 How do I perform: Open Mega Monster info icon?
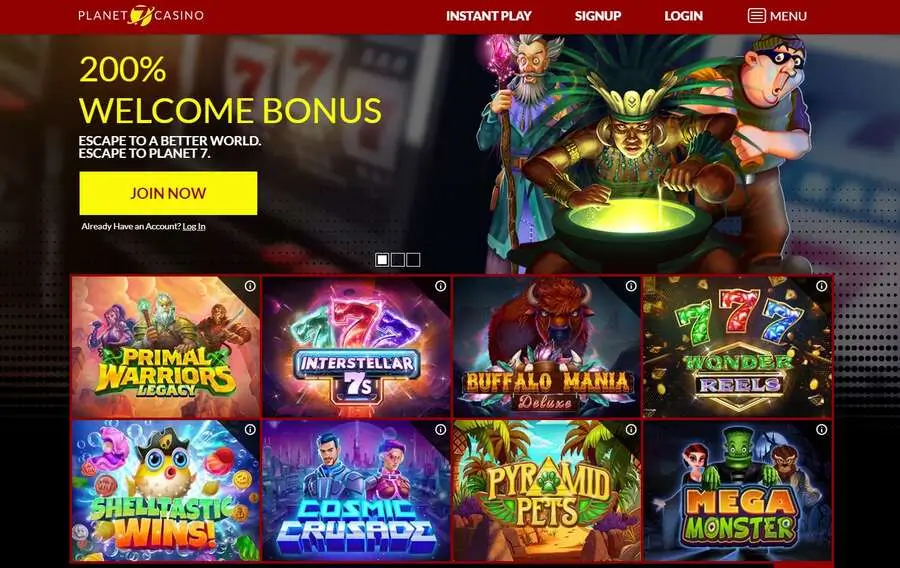(x=821, y=429)
